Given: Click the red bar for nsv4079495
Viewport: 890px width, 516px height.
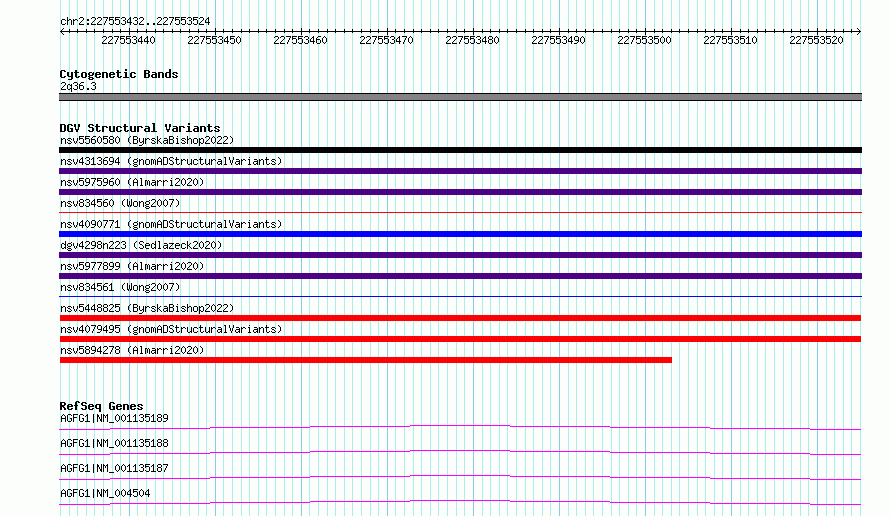Looking at the screenshot, I should (x=460, y=339).
